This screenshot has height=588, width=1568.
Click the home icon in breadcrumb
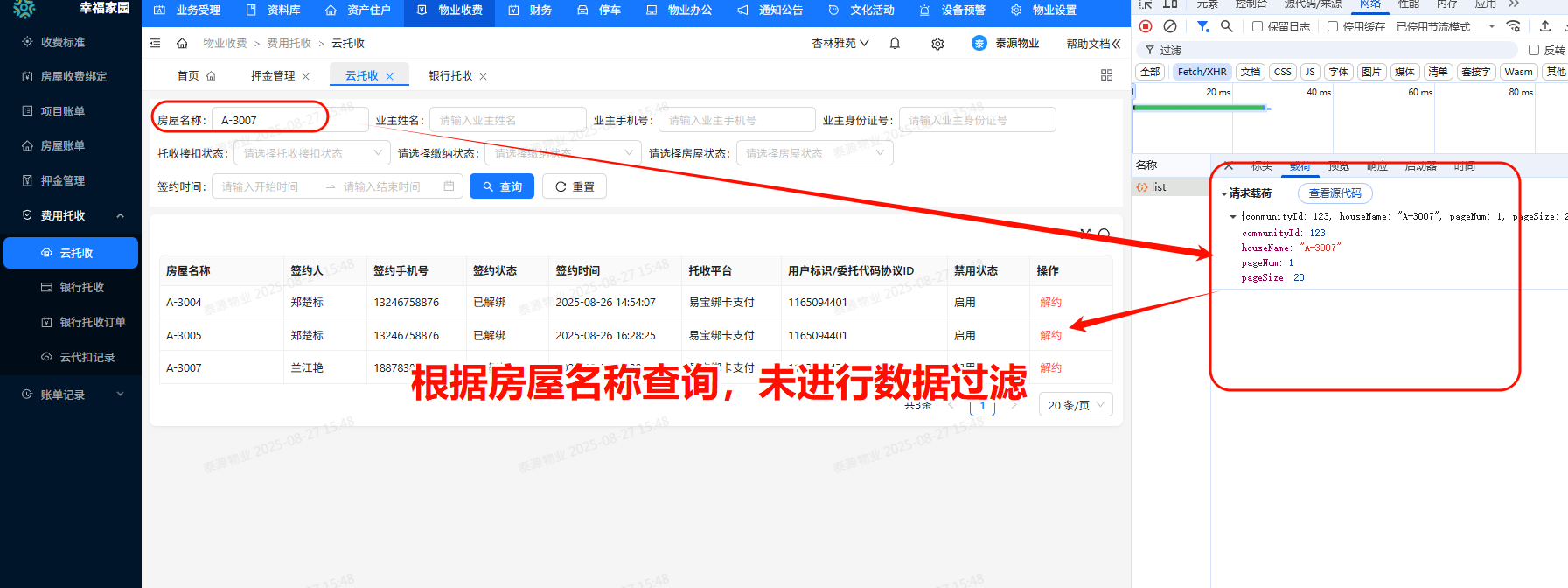tap(182, 44)
